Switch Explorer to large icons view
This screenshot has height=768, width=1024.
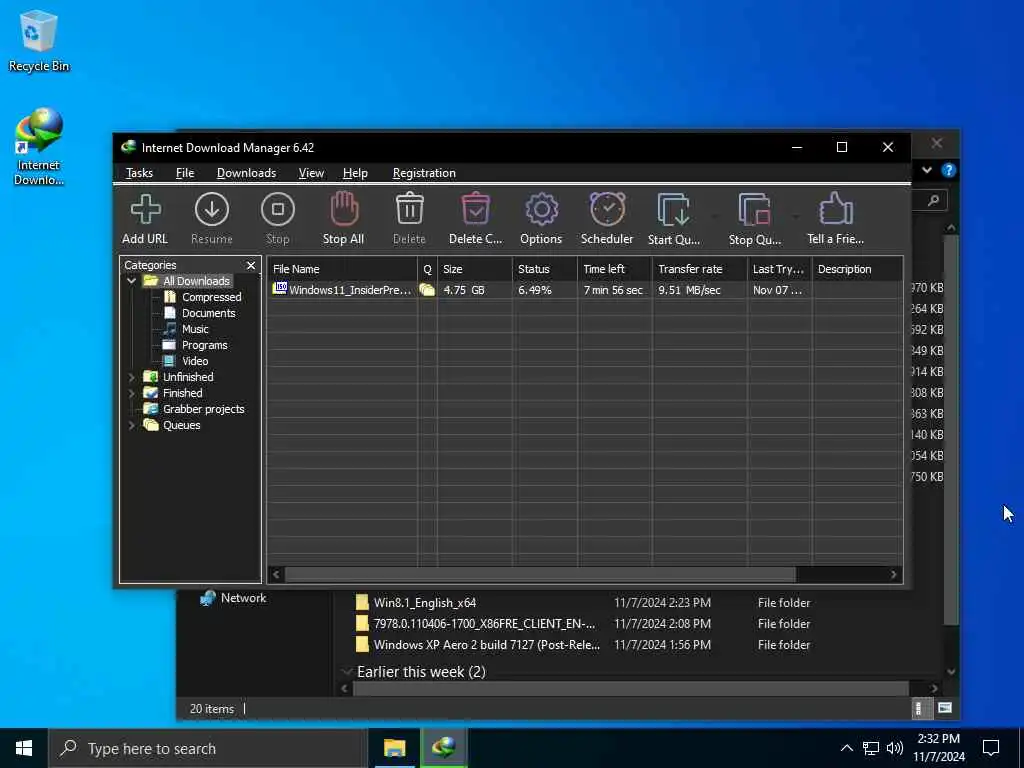click(x=944, y=708)
